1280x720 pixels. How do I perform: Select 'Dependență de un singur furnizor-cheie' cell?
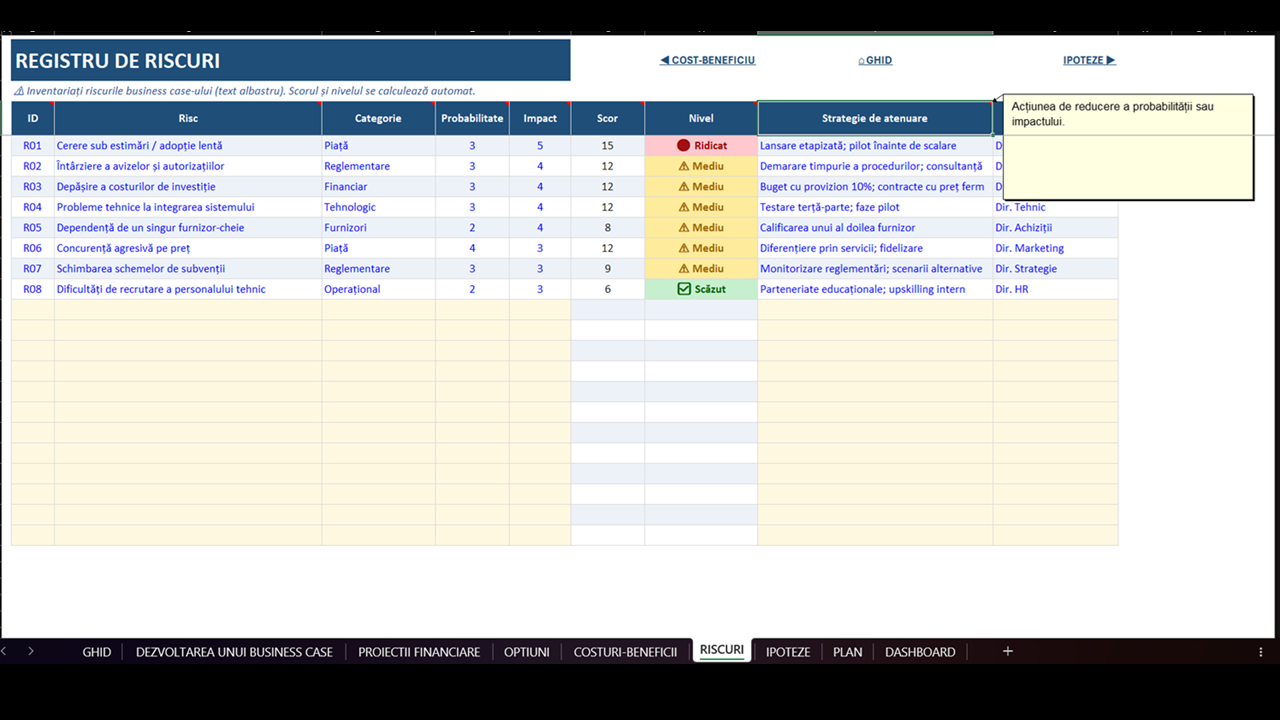coord(188,228)
